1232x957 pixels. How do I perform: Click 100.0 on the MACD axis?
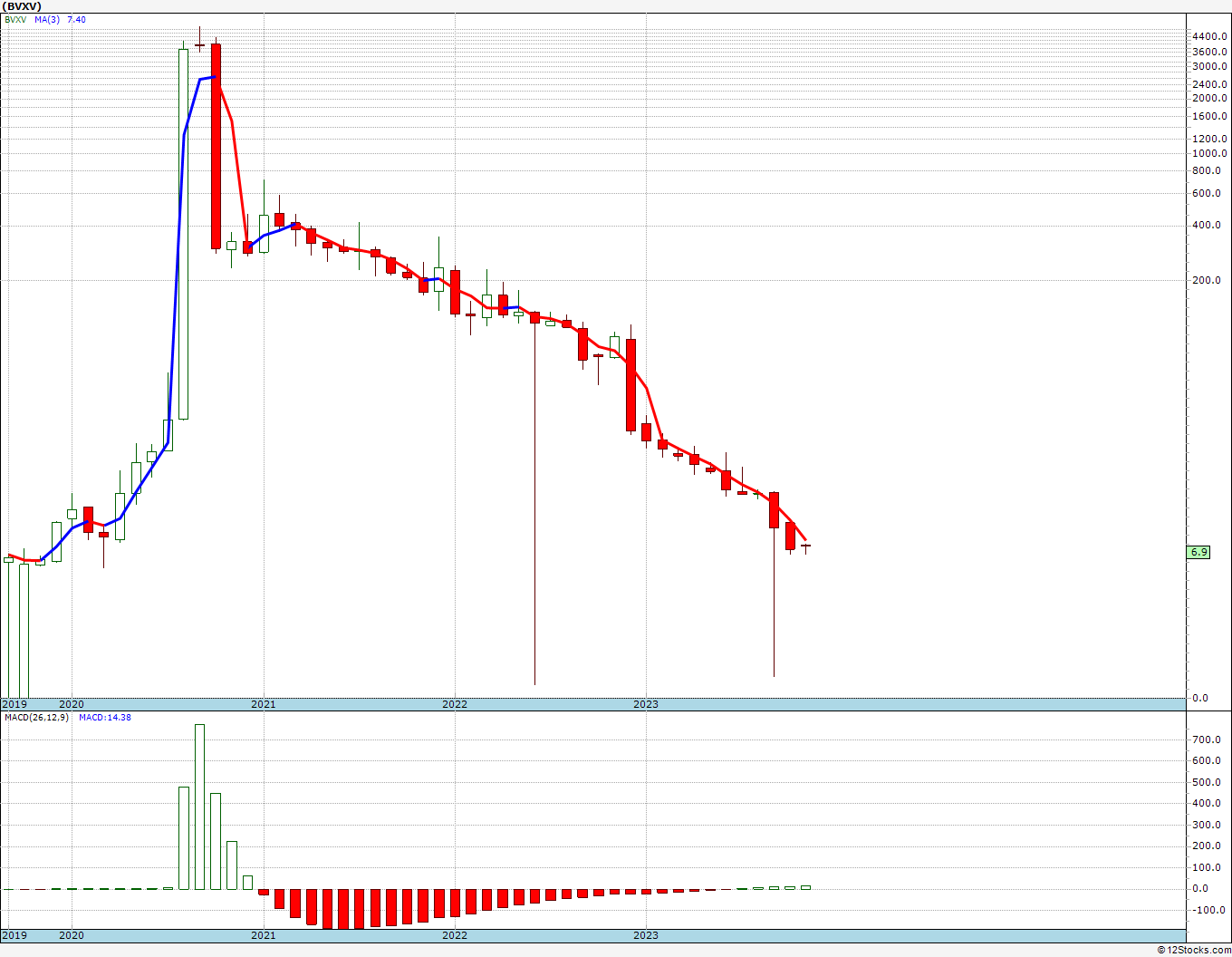[1207, 868]
